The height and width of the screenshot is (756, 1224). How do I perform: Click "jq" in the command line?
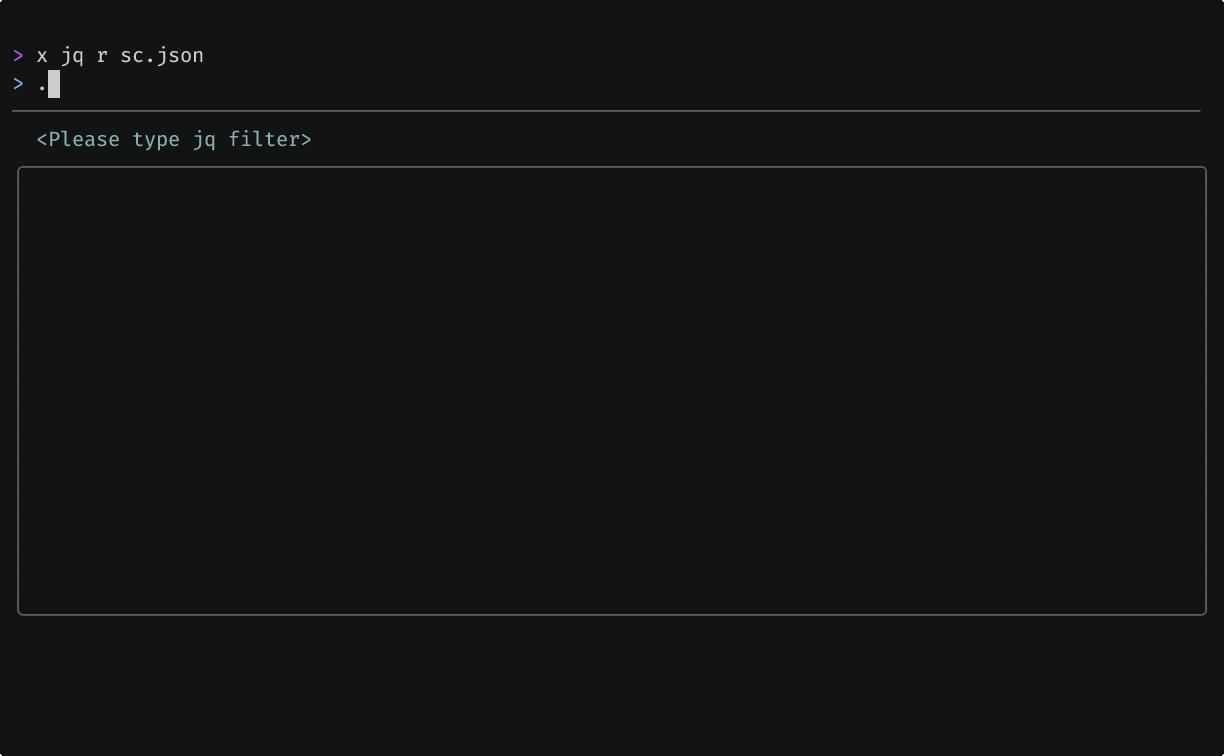coord(72,56)
